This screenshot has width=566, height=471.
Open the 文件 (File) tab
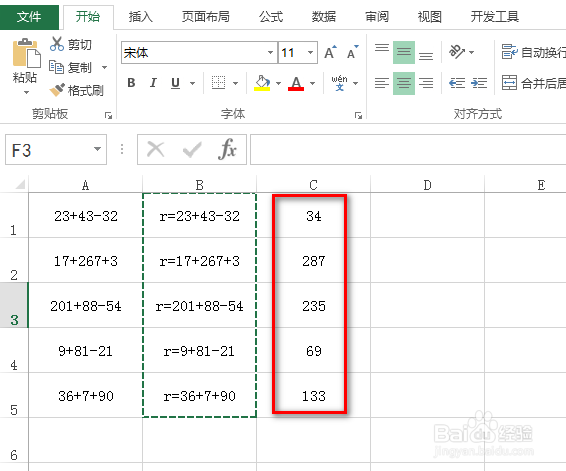pos(29,17)
